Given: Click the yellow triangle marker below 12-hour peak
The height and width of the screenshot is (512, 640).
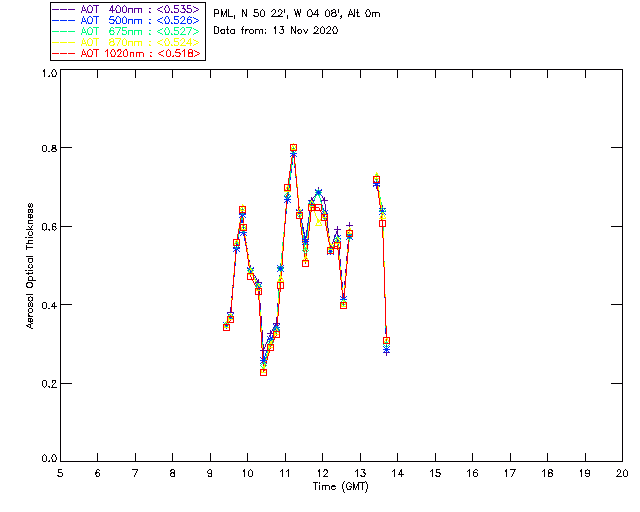Looking at the screenshot, I should pyautogui.click(x=319, y=223).
